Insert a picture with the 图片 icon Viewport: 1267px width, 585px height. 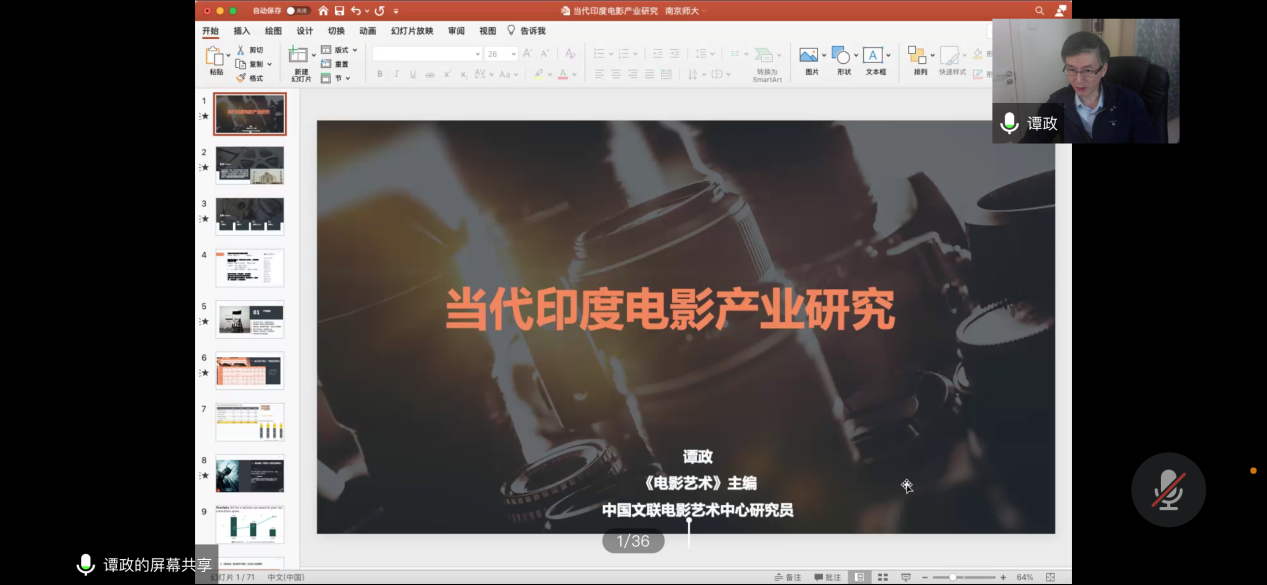[x=809, y=56]
